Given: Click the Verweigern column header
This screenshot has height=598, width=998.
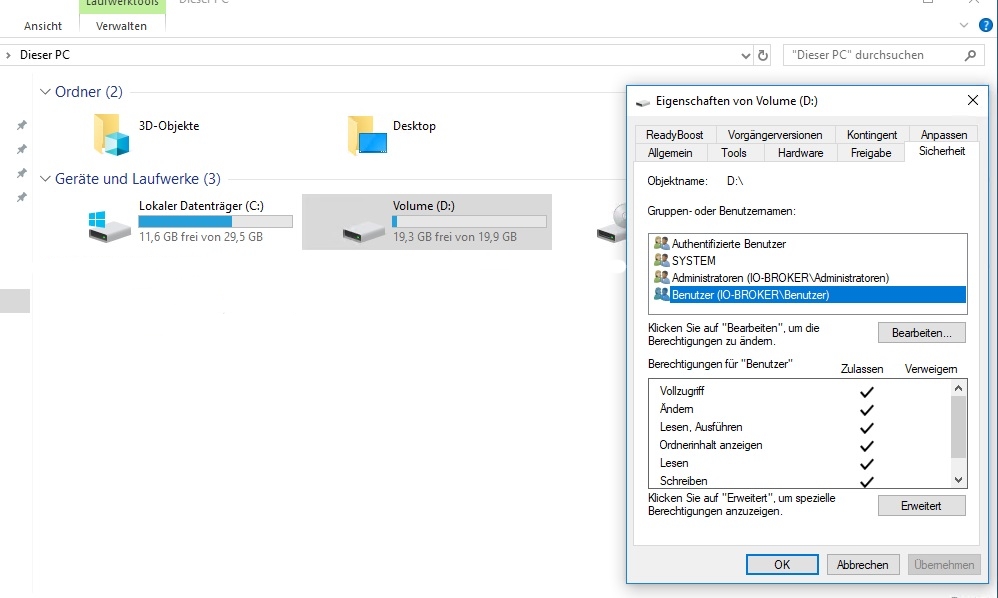Looking at the screenshot, I should (931, 369).
